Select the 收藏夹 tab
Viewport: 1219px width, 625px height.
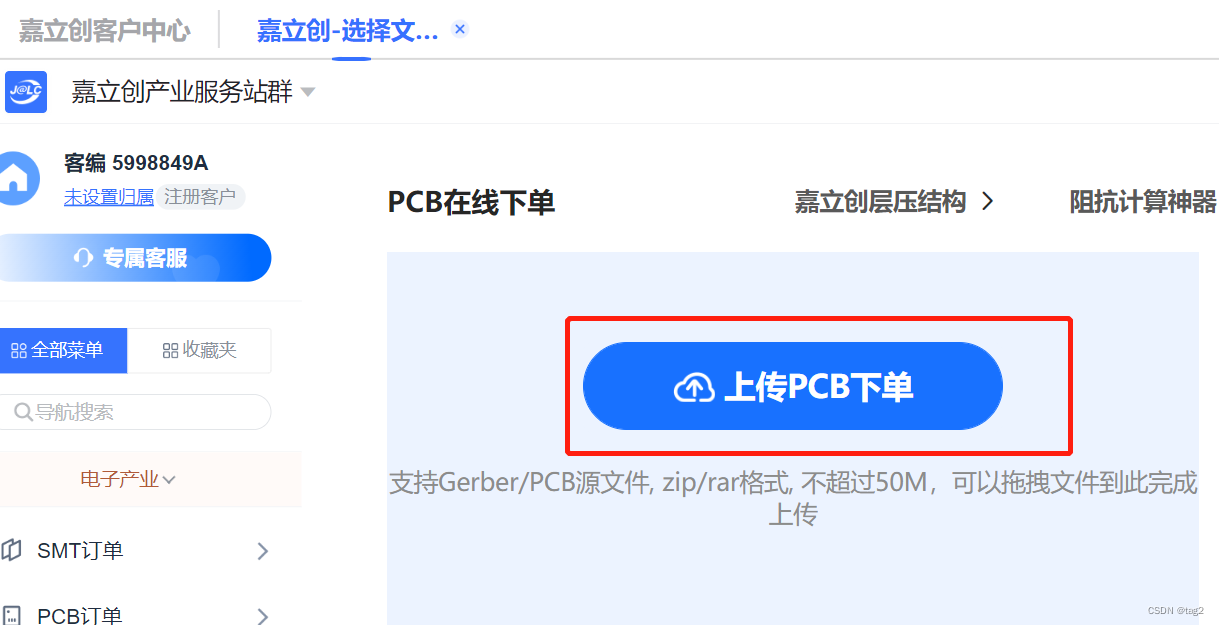pos(200,351)
